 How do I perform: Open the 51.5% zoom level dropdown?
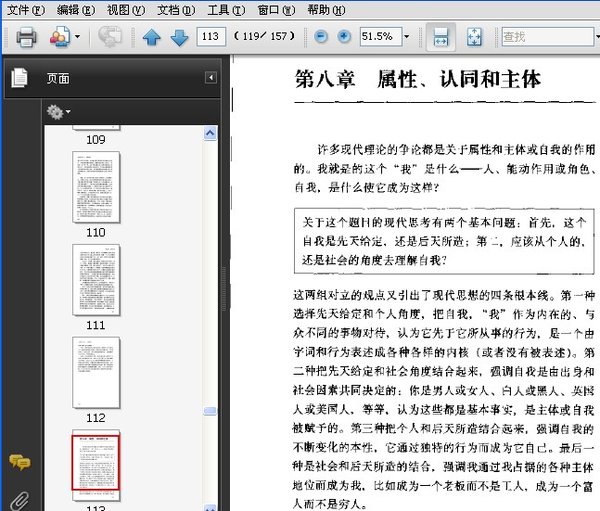point(408,37)
